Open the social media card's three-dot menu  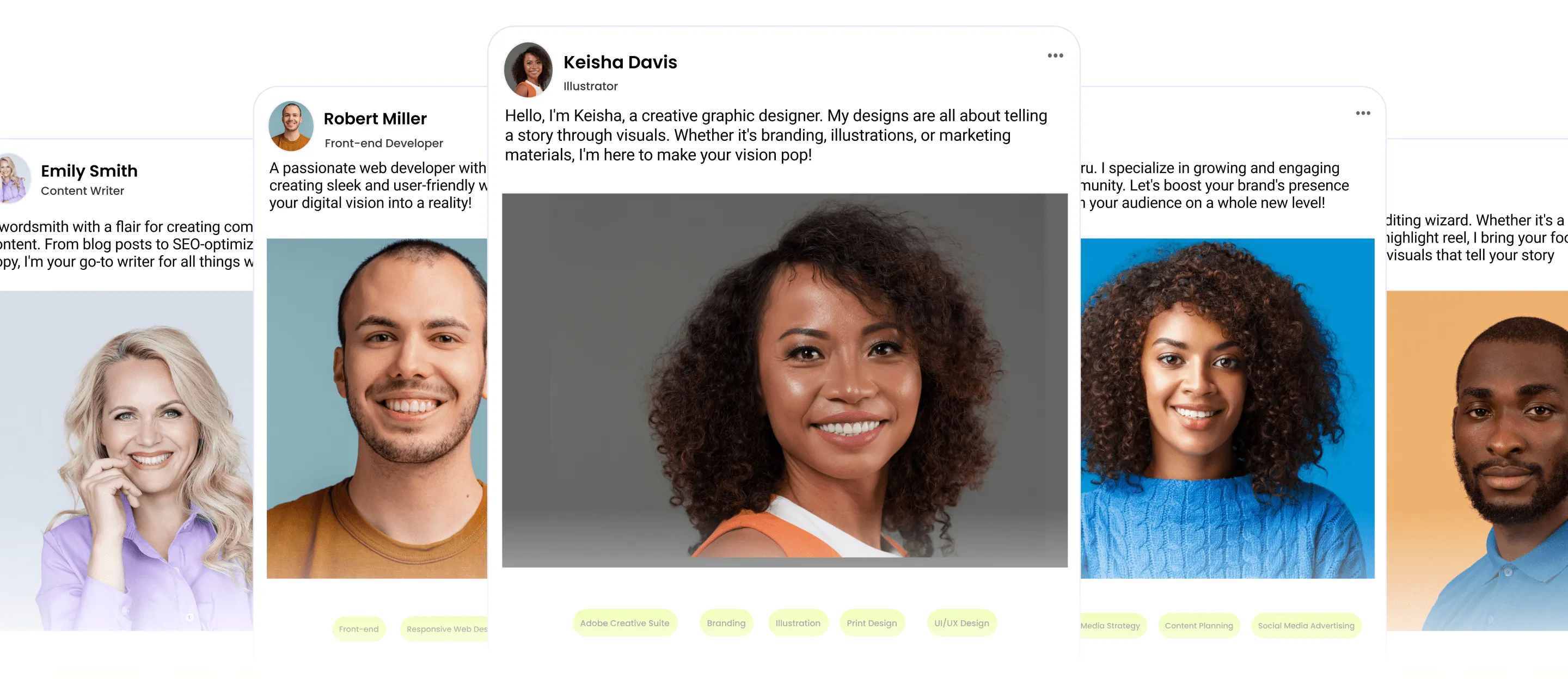click(x=1363, y=113)
